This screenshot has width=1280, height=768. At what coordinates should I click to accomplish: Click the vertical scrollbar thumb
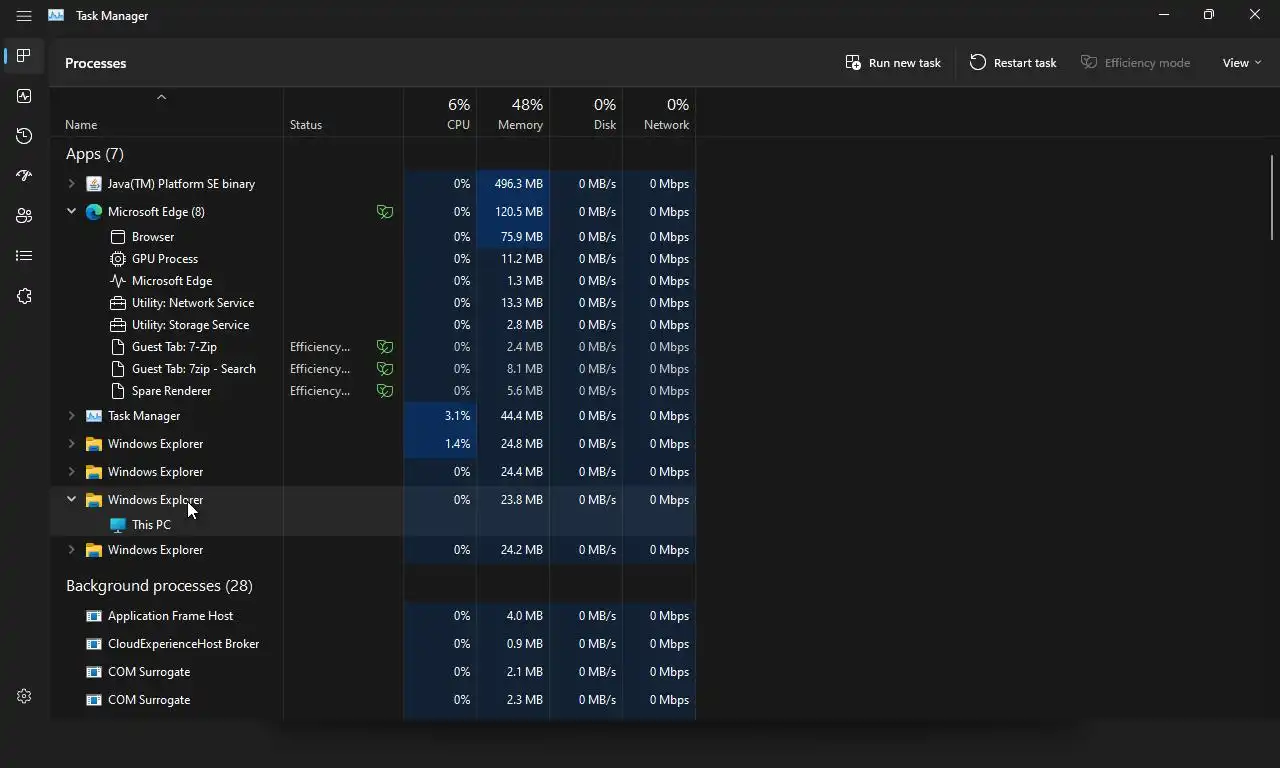tap(1272, 197)
